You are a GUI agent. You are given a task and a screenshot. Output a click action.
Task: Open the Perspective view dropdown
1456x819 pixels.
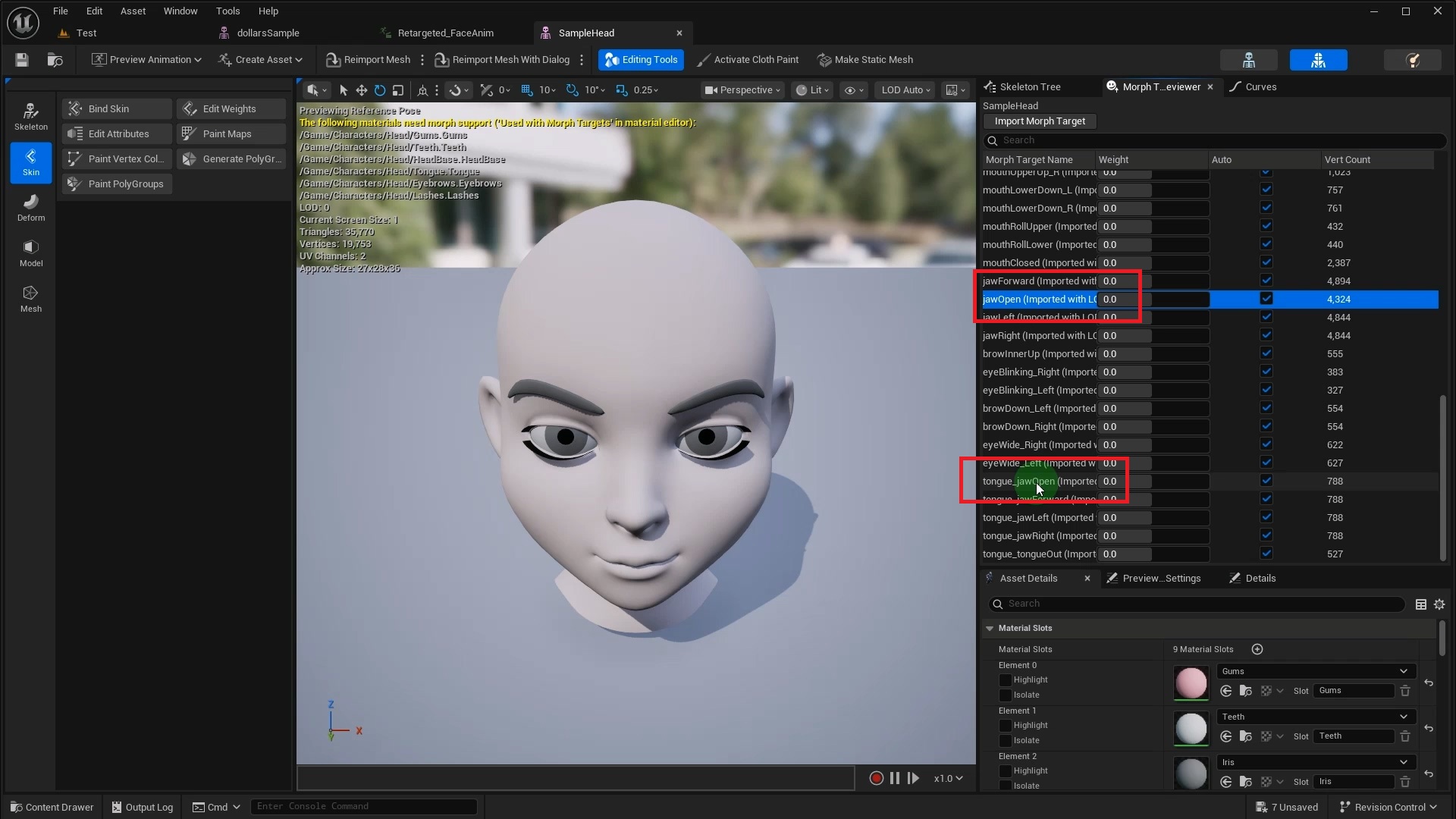(x=742, y=90)
